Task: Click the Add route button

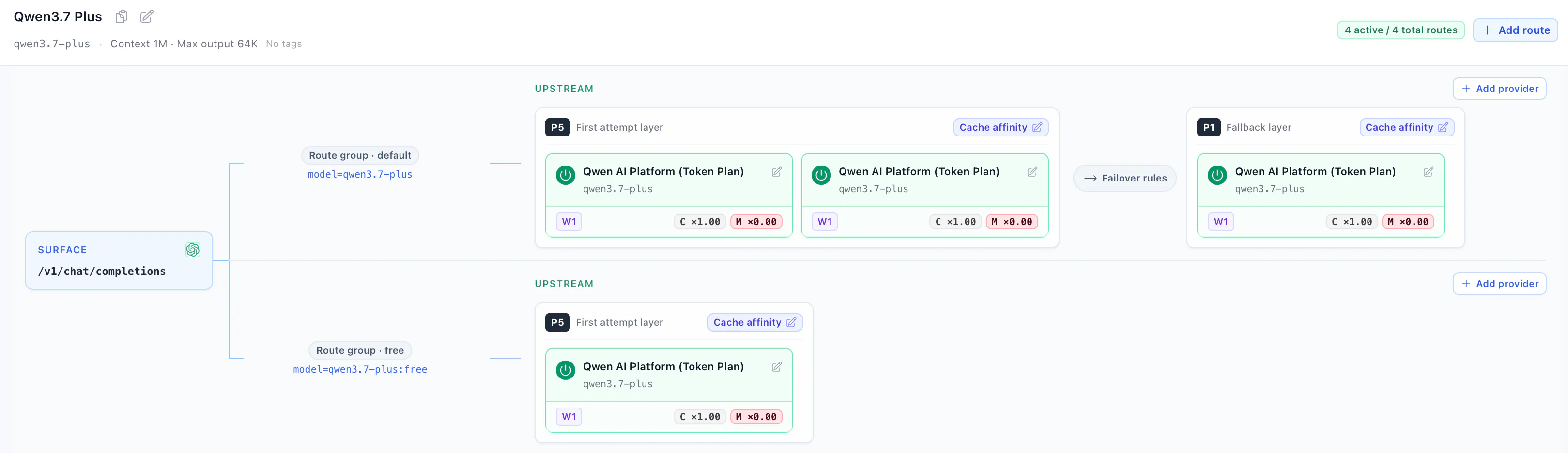Action: pos(1515,30)
